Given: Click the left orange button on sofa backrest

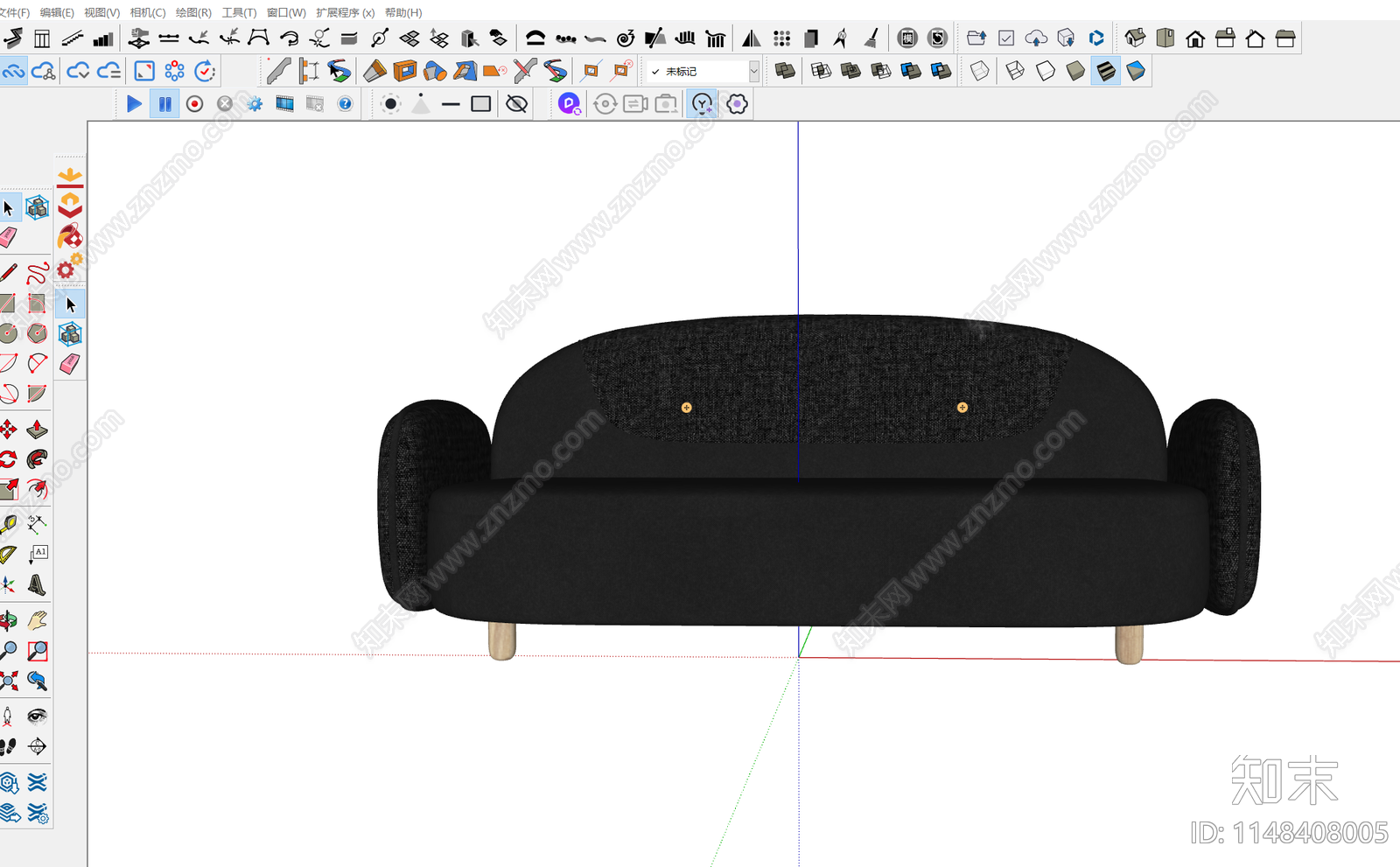Looking at the screenshot, I should pos(686,408).
